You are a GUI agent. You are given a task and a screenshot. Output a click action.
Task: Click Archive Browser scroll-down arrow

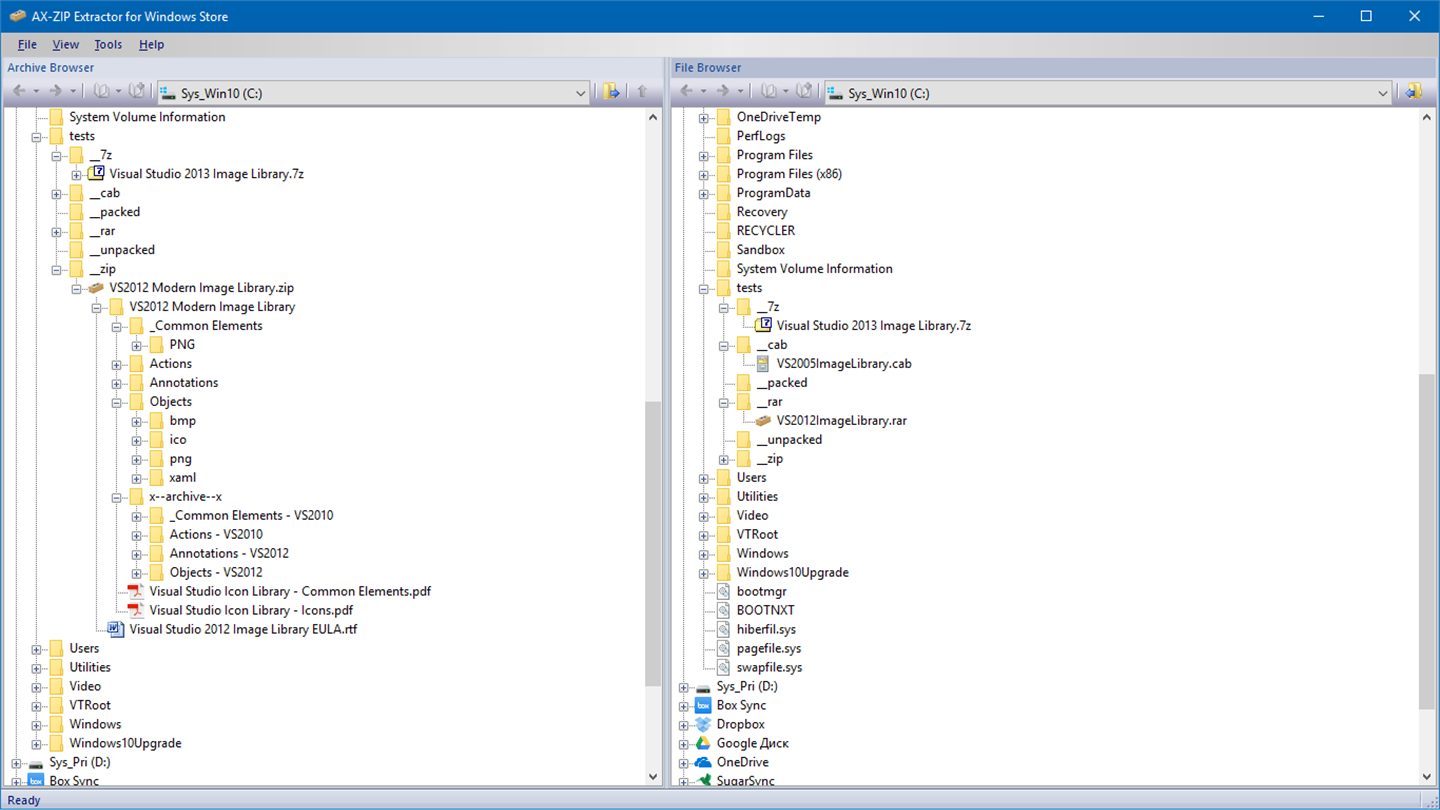(x=653, y=776)
